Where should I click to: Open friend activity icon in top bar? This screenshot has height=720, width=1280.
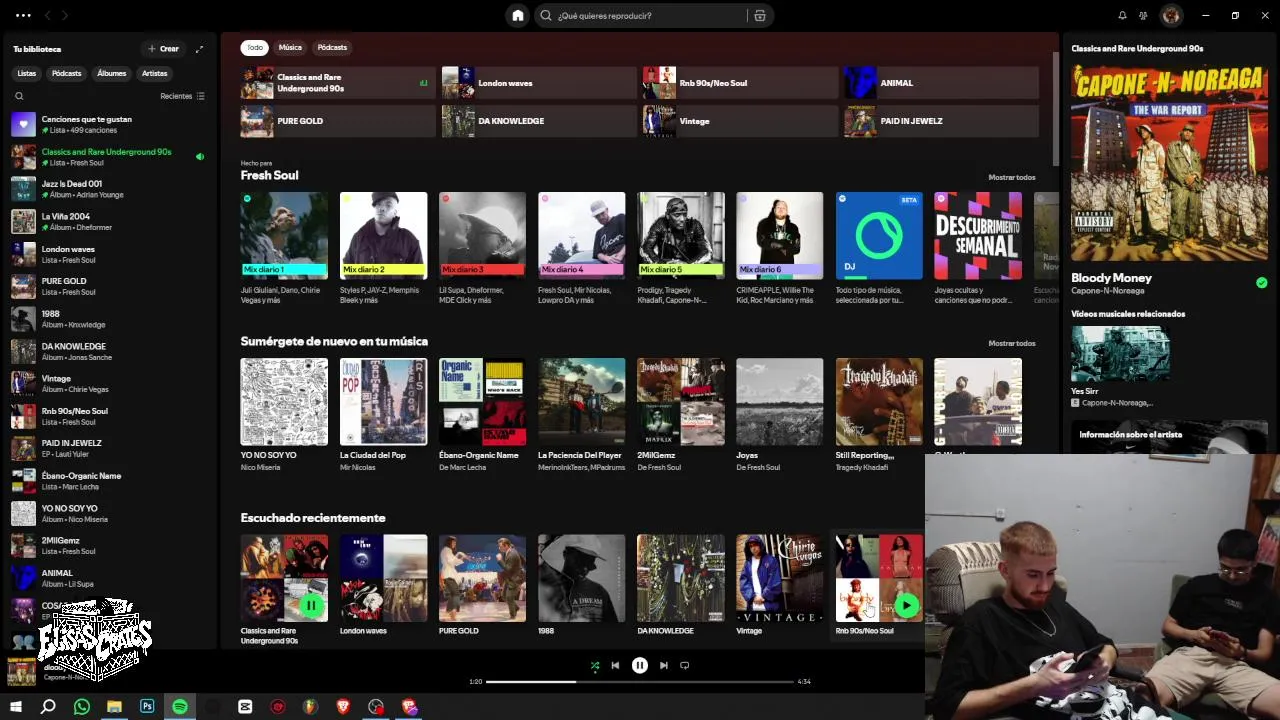click(1144, 15)
